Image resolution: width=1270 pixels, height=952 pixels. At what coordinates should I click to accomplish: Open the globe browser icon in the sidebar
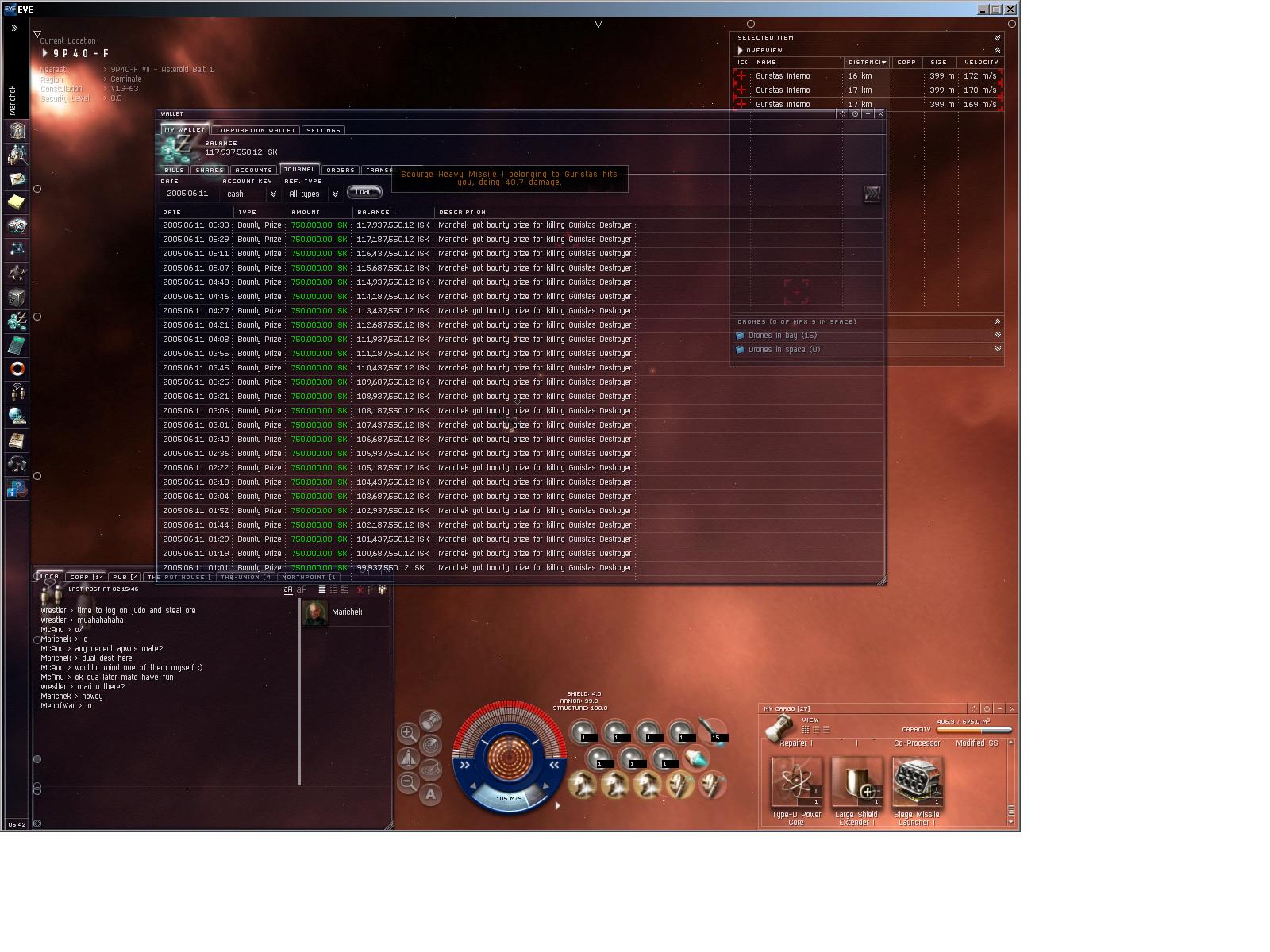click(x=17, y=416)
